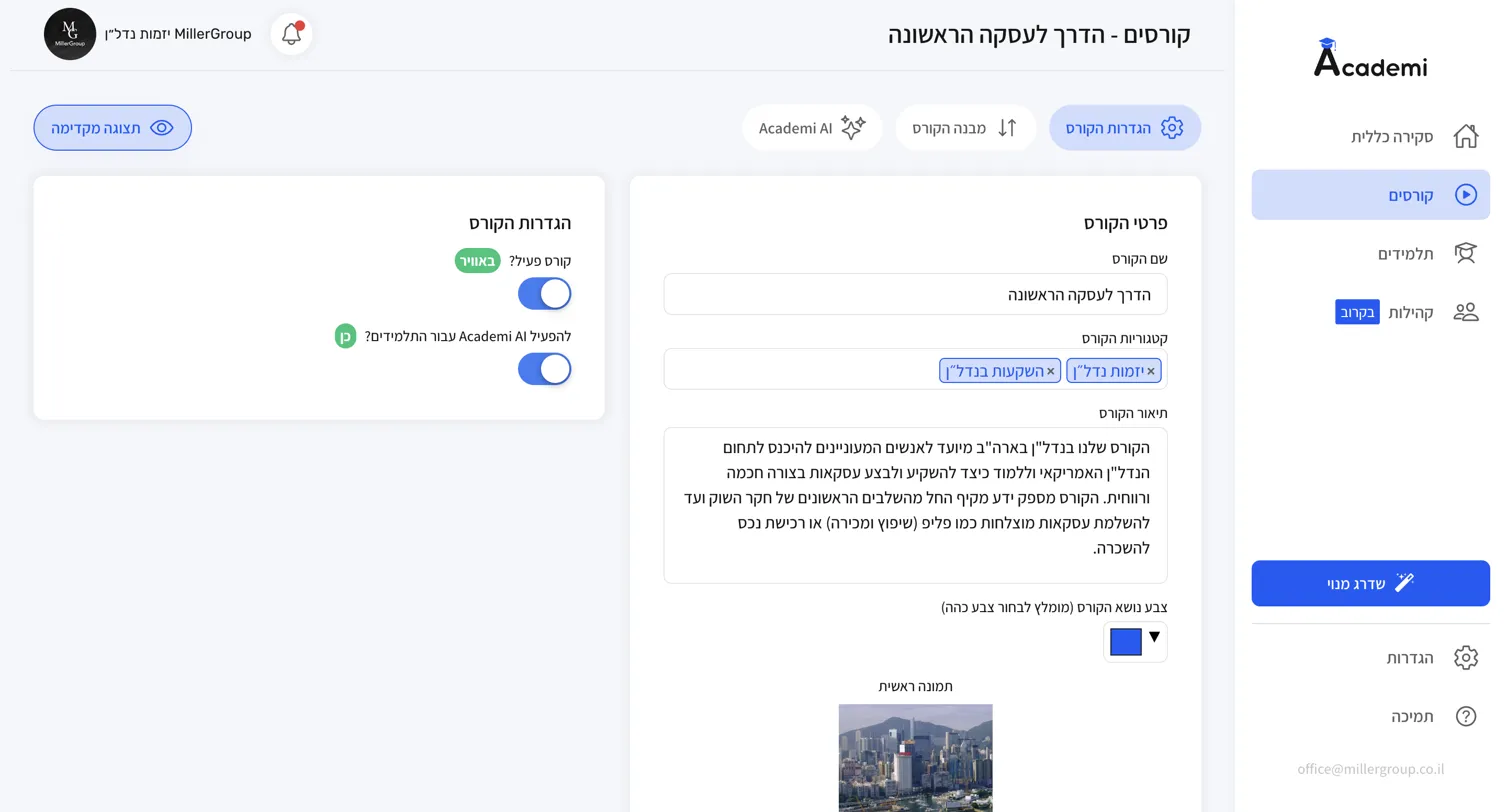This screenshot has width=1507, height=812.
Task: Click the sparkles icon on Academi AI tab
Action: 852,127
